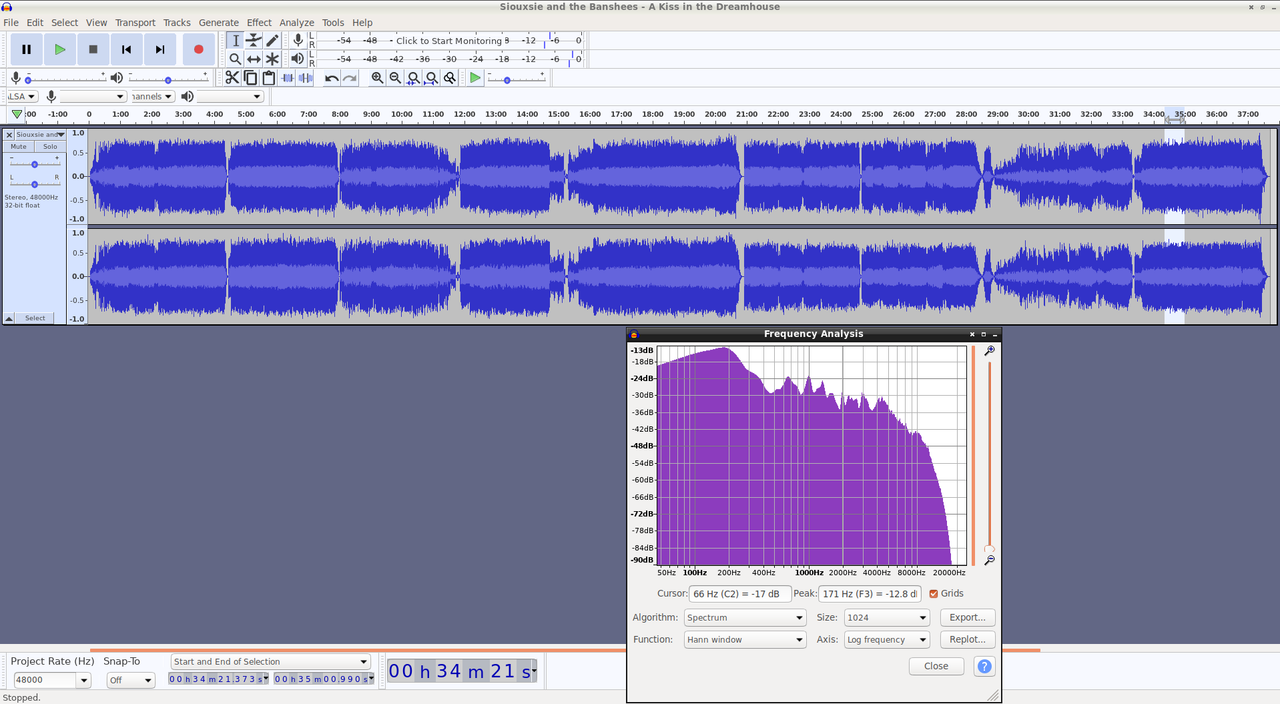The image size is (1280, 704).
Task: Click the Undo arrow icon
Action: [x=332, y=78]
